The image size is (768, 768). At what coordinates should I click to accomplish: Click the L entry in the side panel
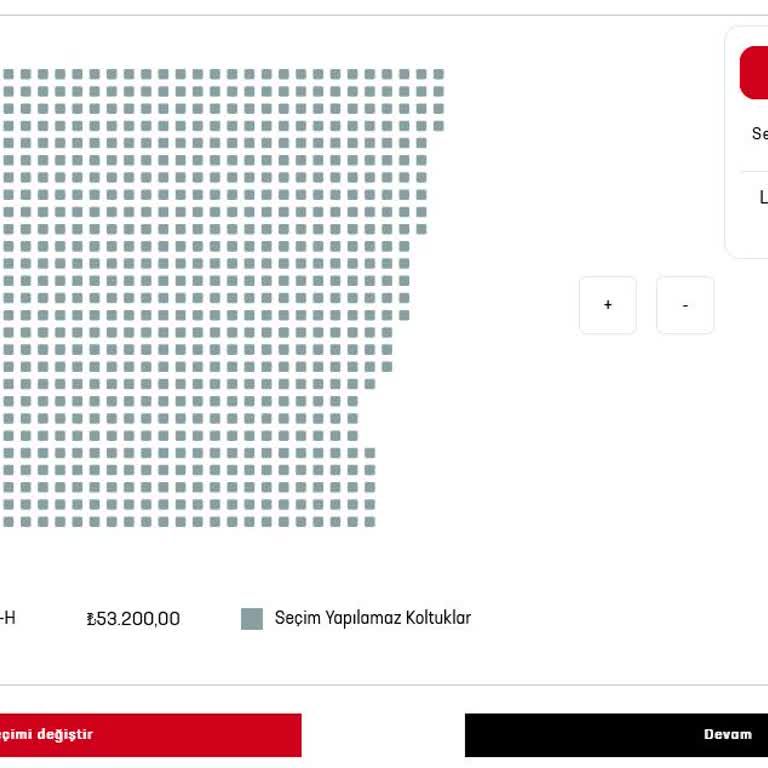point(763,197)
